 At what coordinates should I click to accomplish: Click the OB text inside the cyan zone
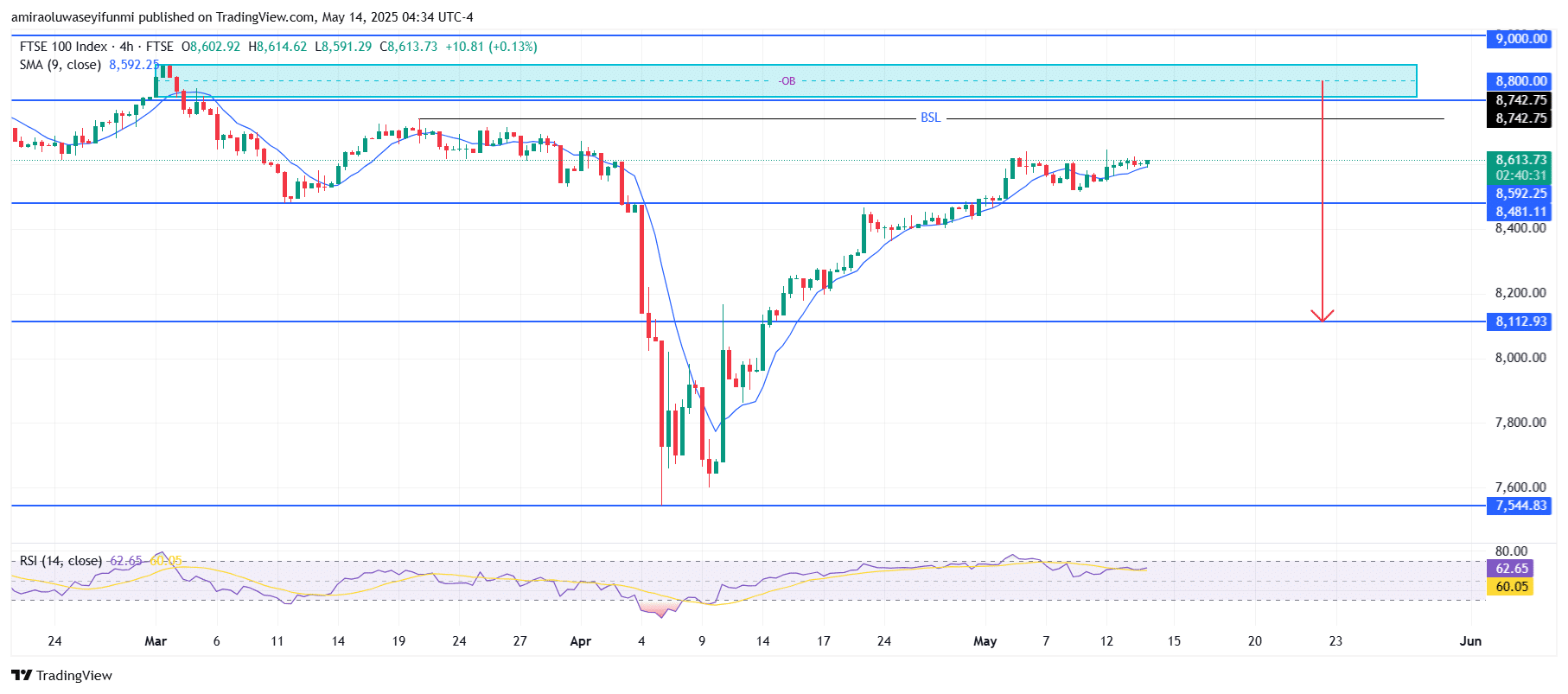click(x=787, y=81)
